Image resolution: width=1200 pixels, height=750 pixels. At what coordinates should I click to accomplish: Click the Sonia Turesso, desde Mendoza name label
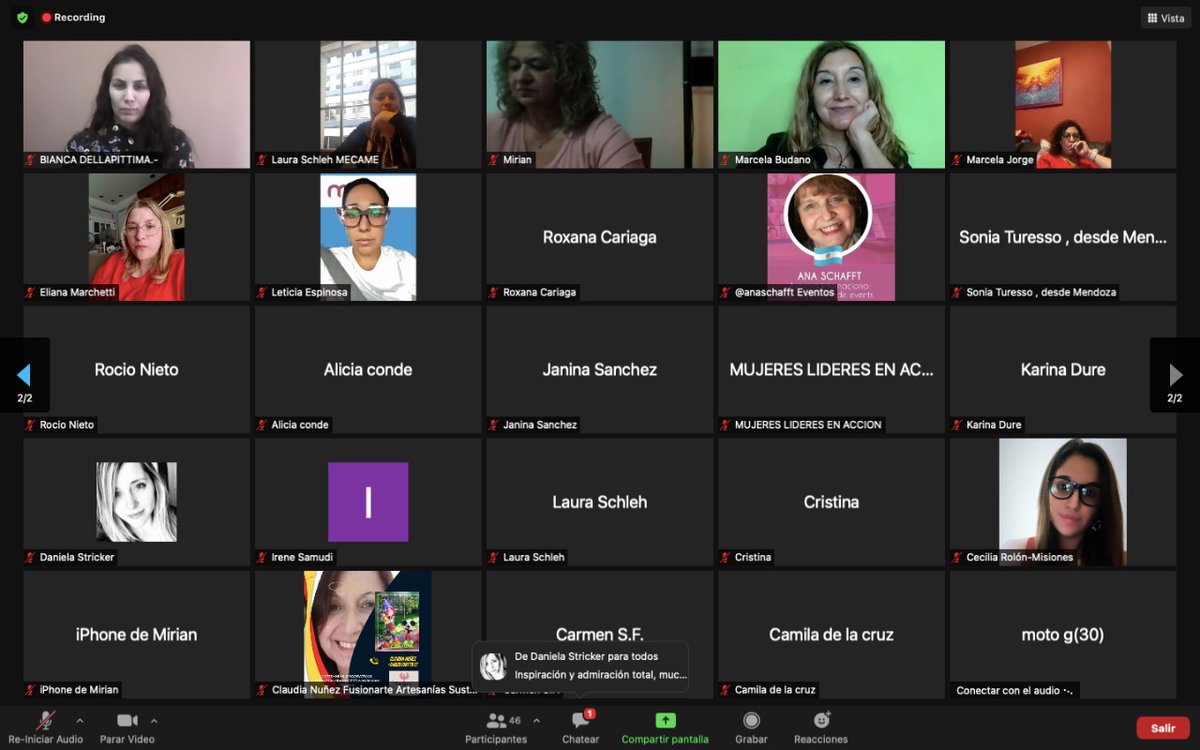point(1041,292)
